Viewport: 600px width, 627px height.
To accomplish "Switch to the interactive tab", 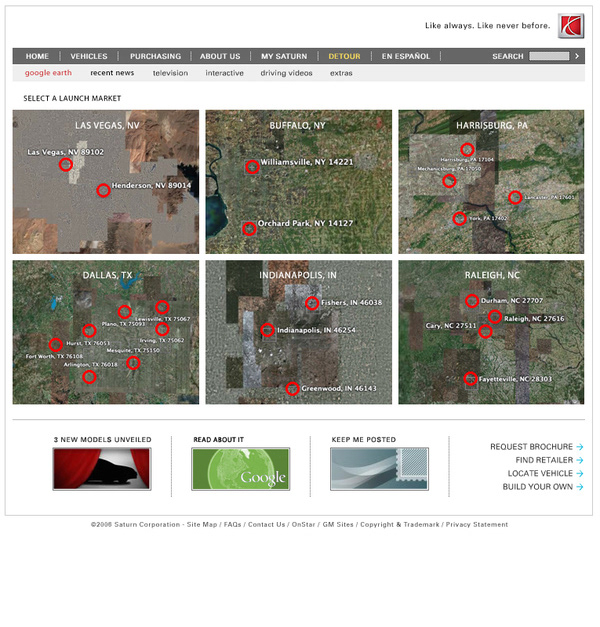I will [x=224, y=73].
